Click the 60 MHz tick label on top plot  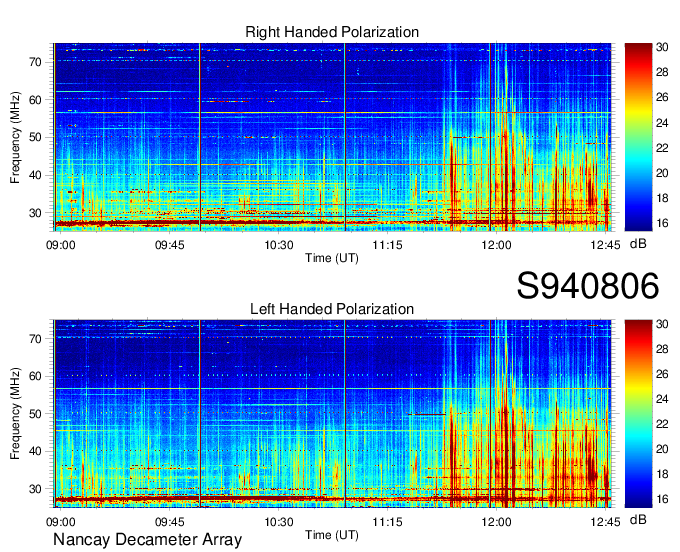[x=35, y=100]
